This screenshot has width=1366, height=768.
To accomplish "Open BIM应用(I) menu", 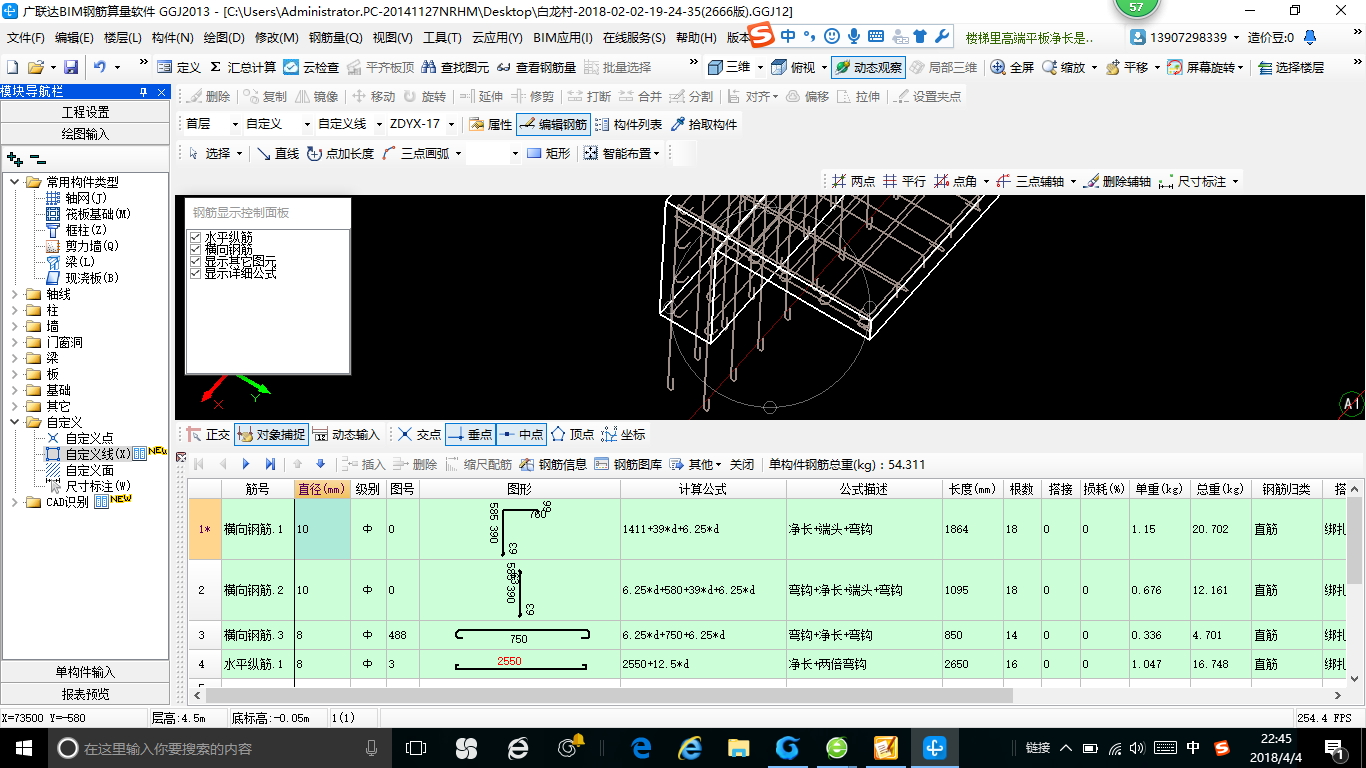I will [563, 38].
